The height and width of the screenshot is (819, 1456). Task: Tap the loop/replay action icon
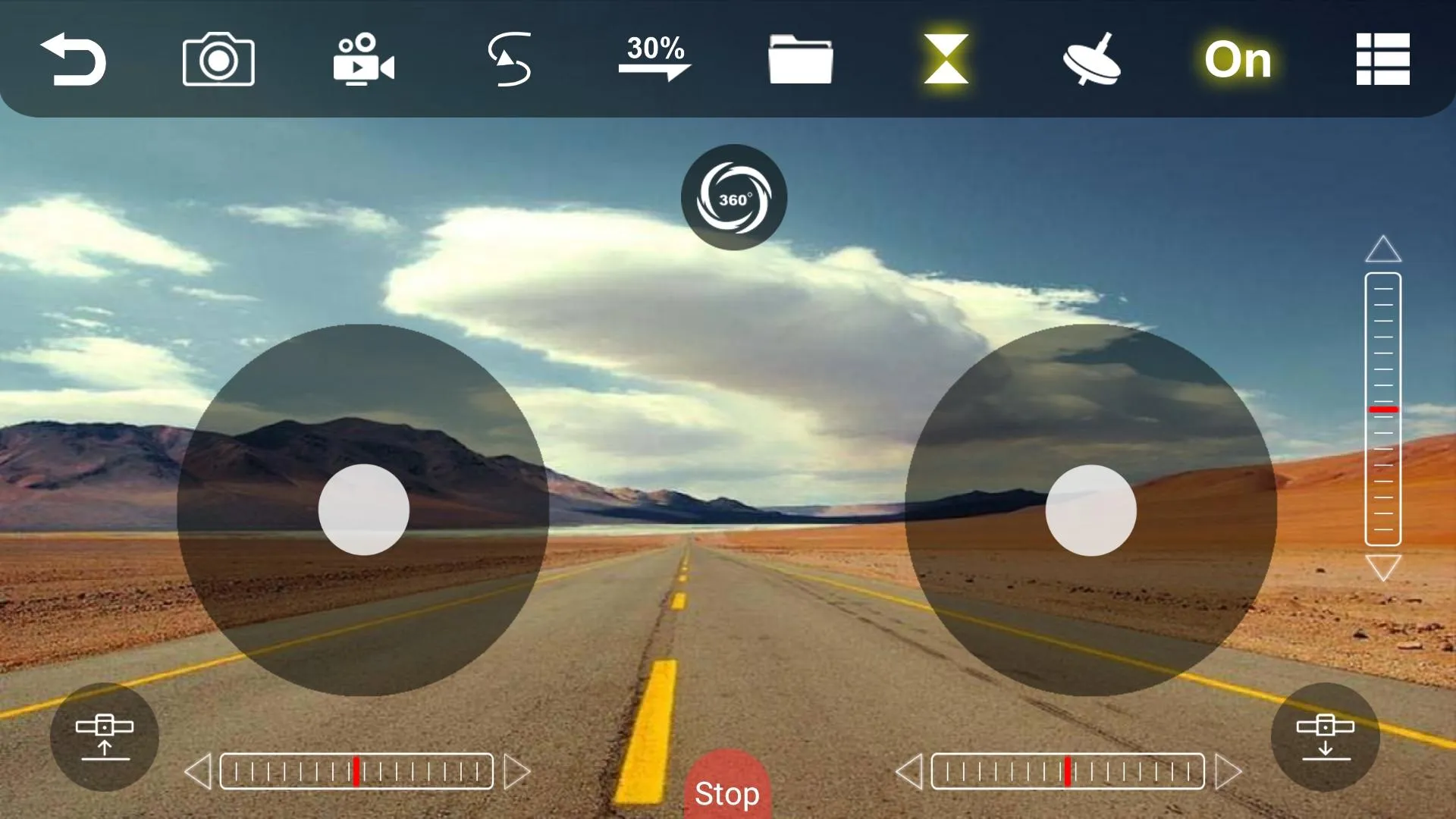click(510, 60)
